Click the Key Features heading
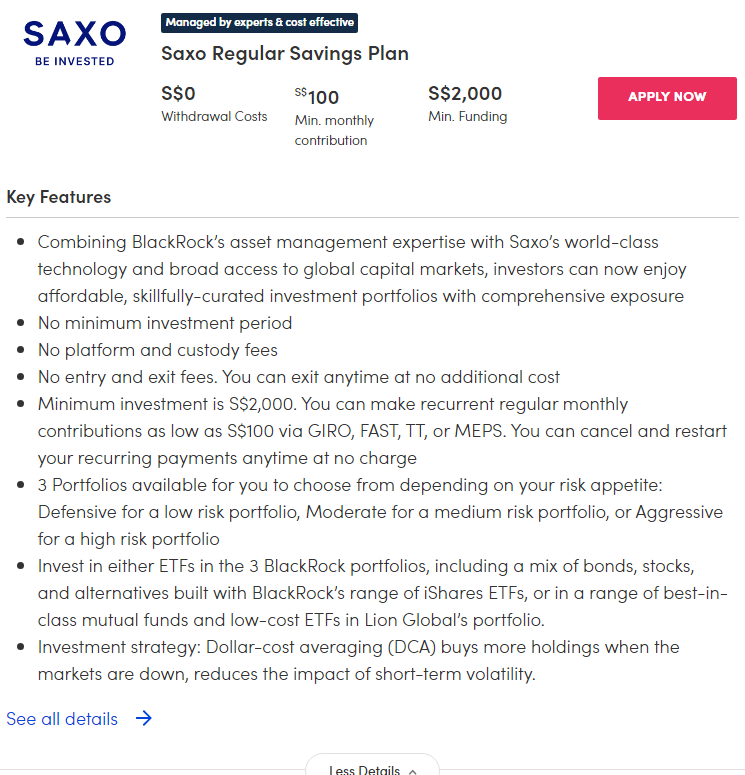The image size is (745, 775). point(59,197)
